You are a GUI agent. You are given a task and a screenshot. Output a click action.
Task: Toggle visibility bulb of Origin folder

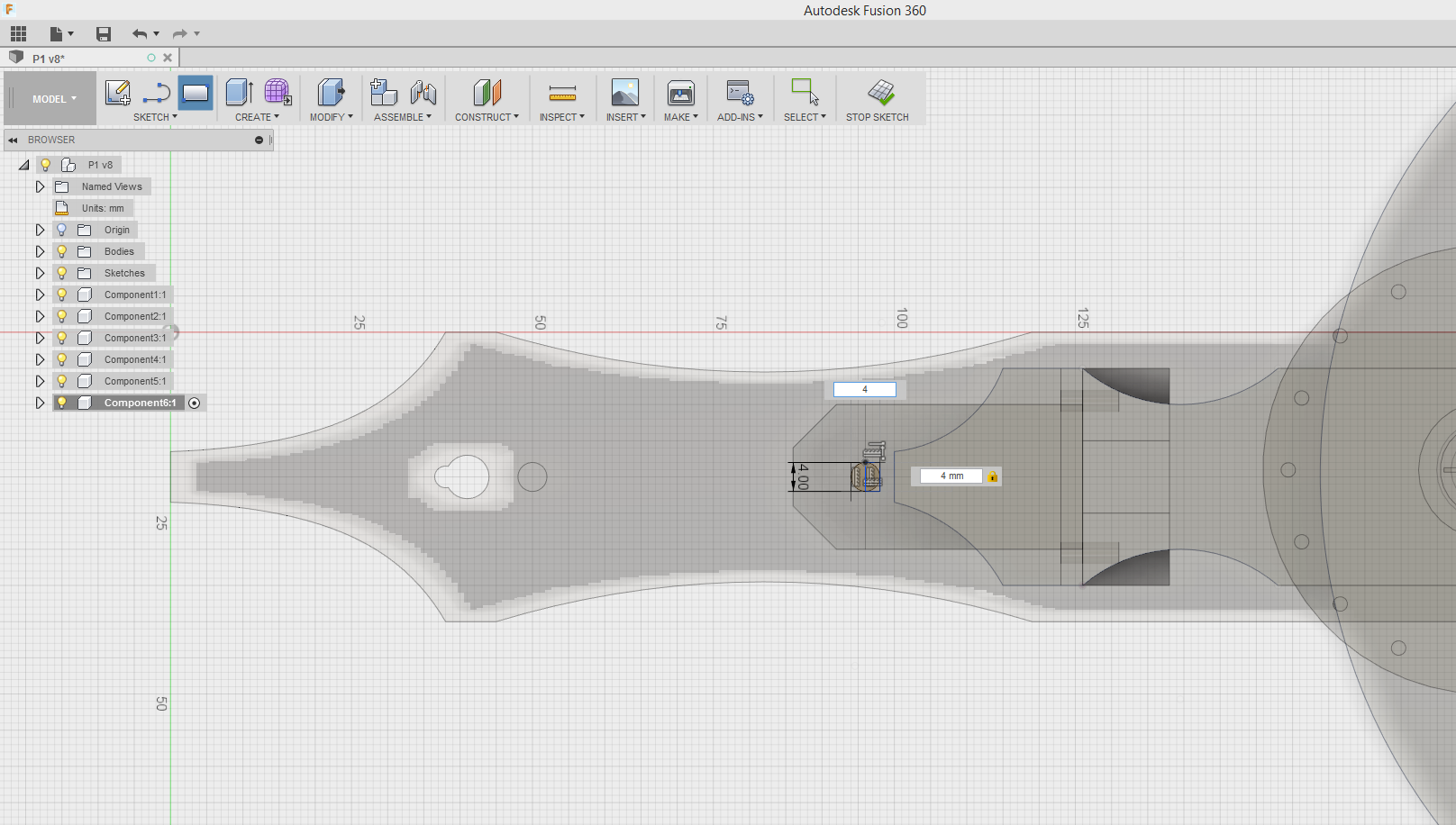[61, 230]
